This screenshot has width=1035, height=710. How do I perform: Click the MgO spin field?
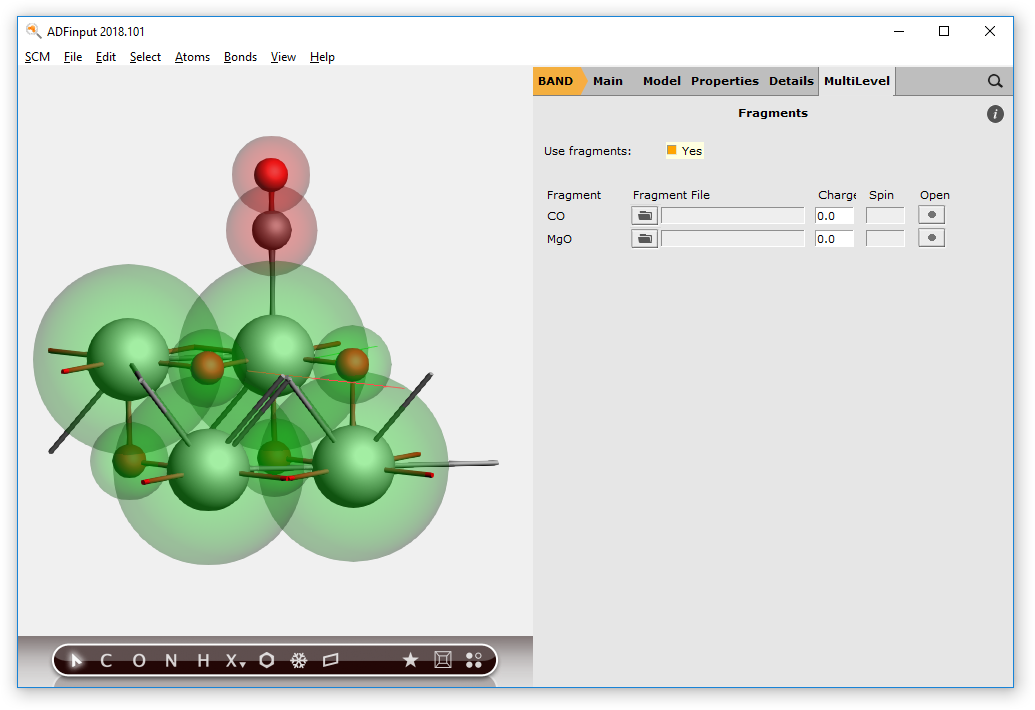885,239
